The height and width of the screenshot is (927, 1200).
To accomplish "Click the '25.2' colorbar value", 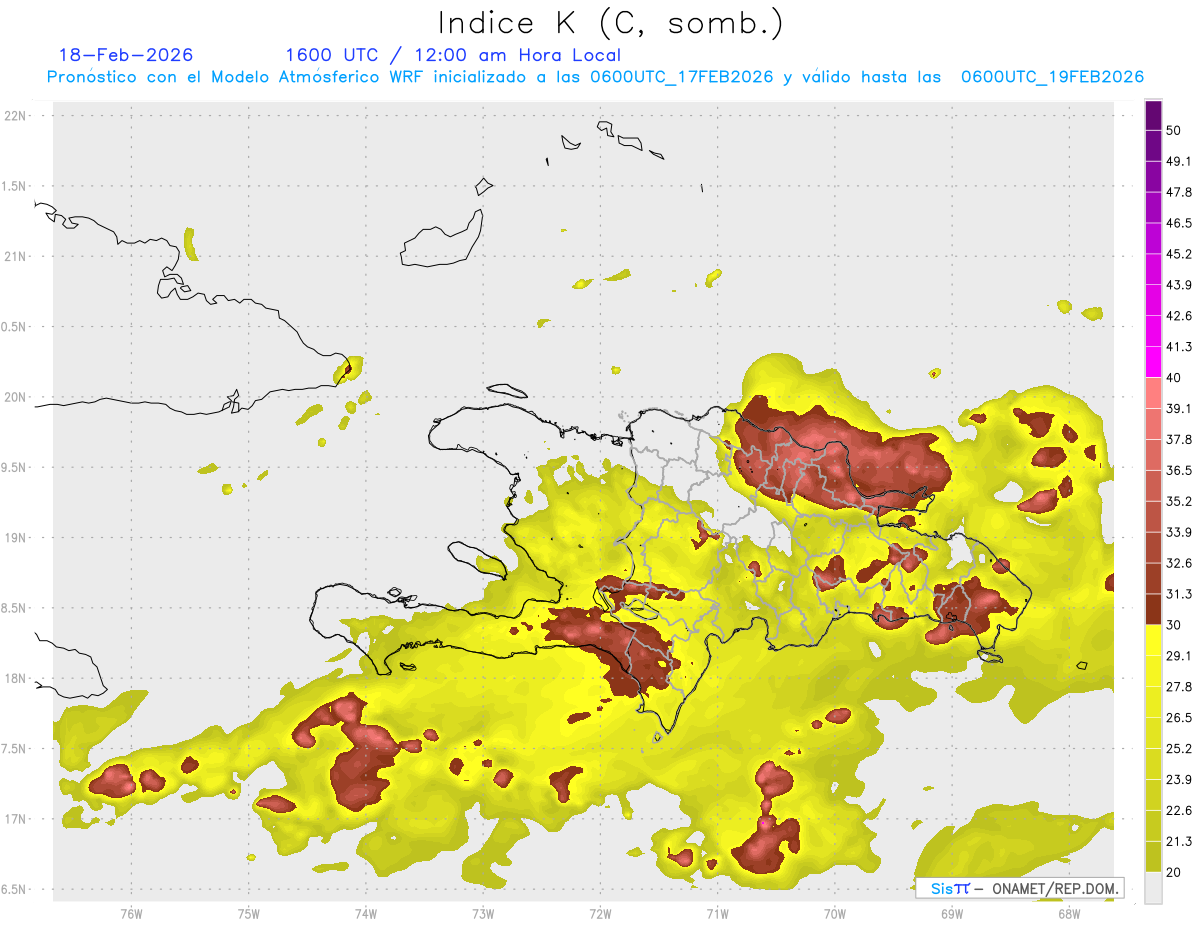I will 1179,749.
